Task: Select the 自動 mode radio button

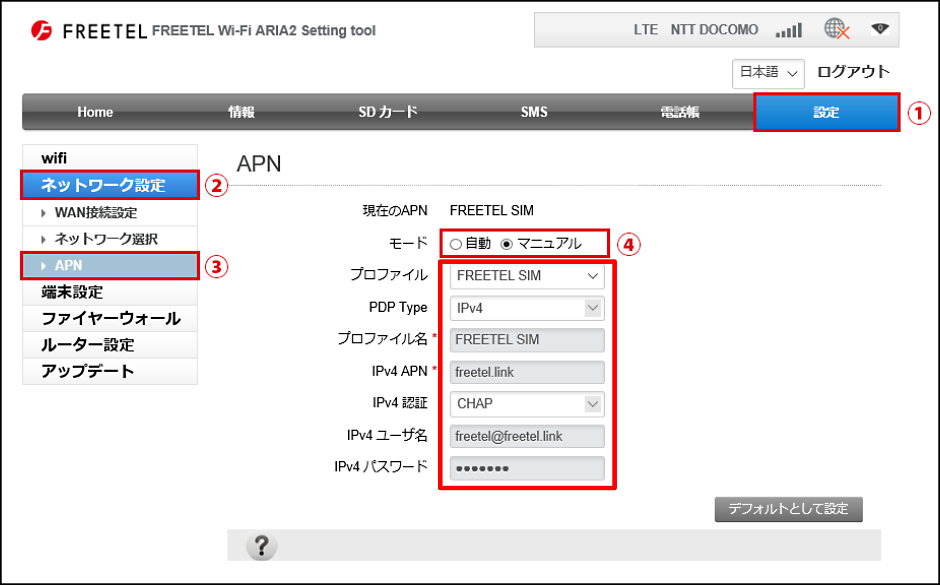Action: (456, 244)
